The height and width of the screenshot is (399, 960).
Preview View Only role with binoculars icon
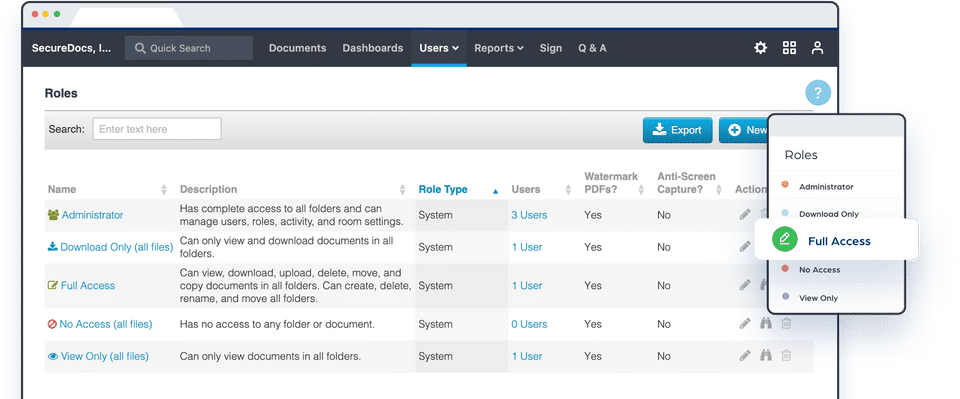coord(765,355)
